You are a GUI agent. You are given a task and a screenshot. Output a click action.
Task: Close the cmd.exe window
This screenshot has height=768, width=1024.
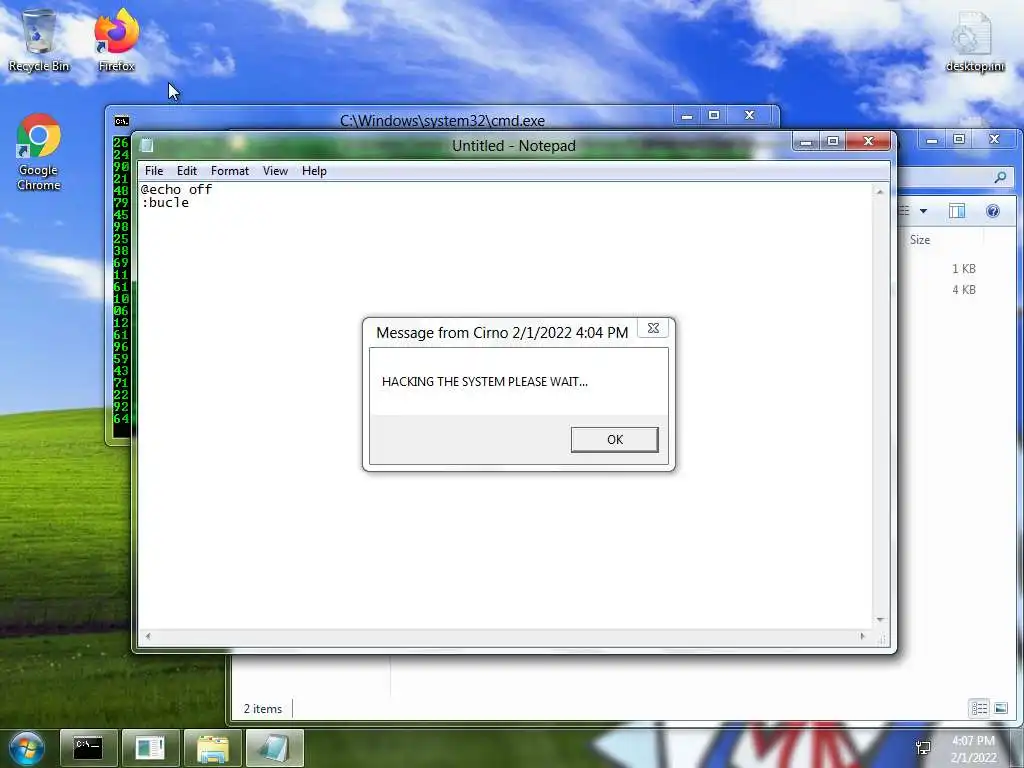pos(750,116)
